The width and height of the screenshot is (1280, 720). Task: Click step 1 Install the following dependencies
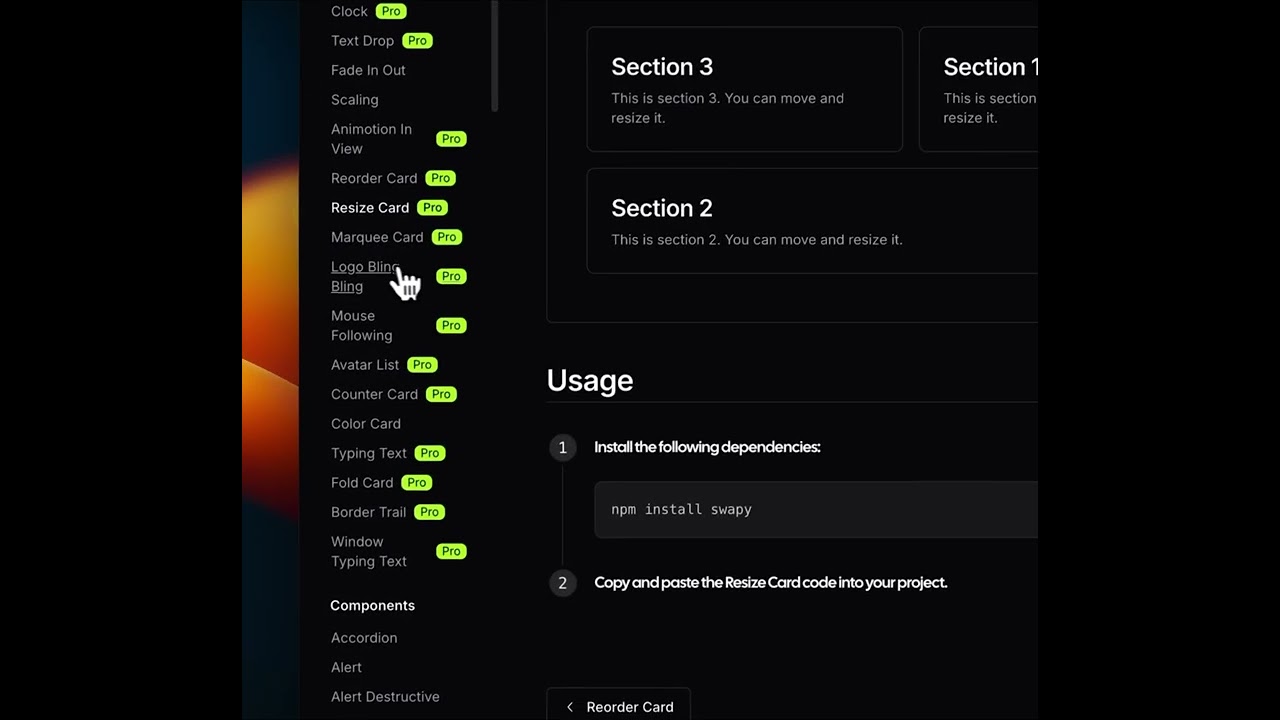click(x=707, y=447)
